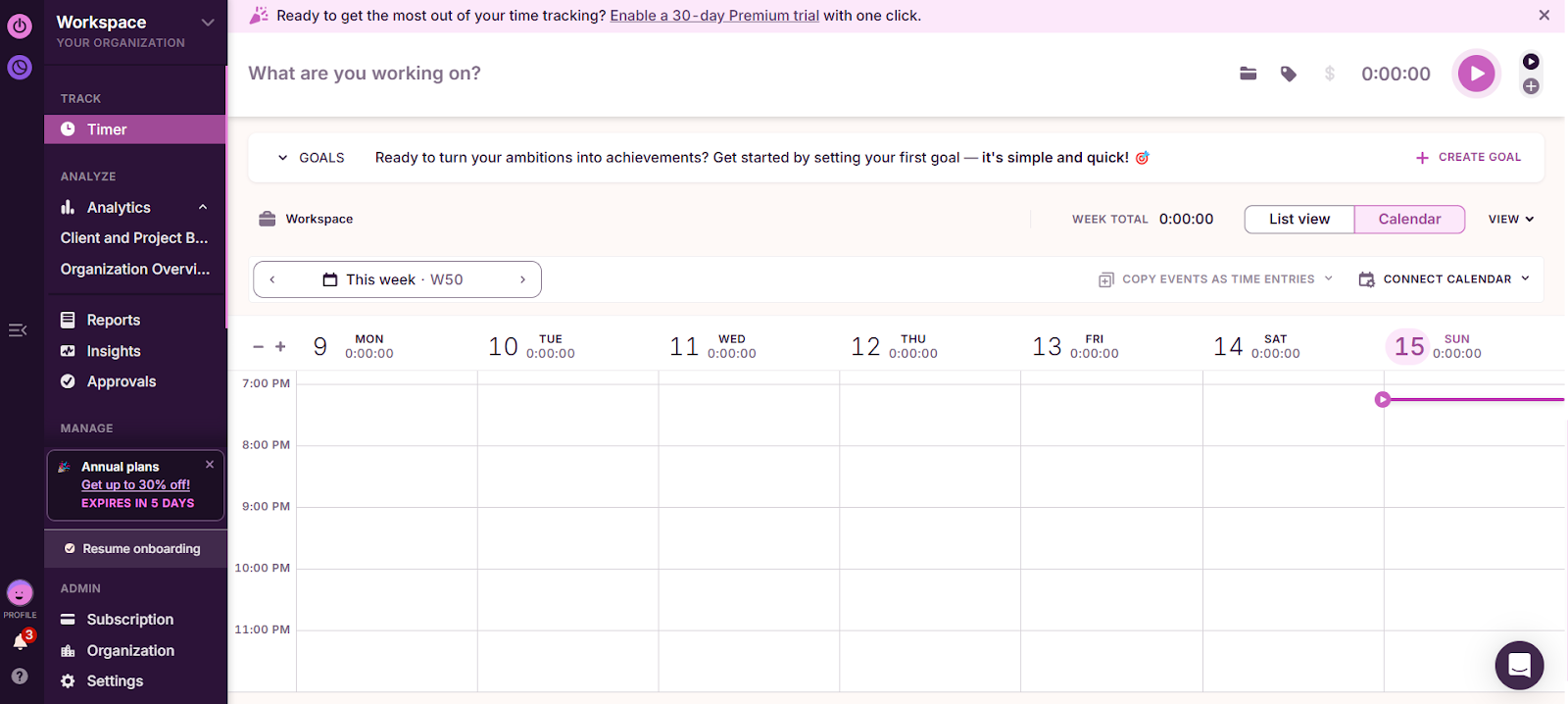The height and width of the screenshot is (704, 1568).
Task: Click the WEEK TOTAL value
Action: 1186,220
